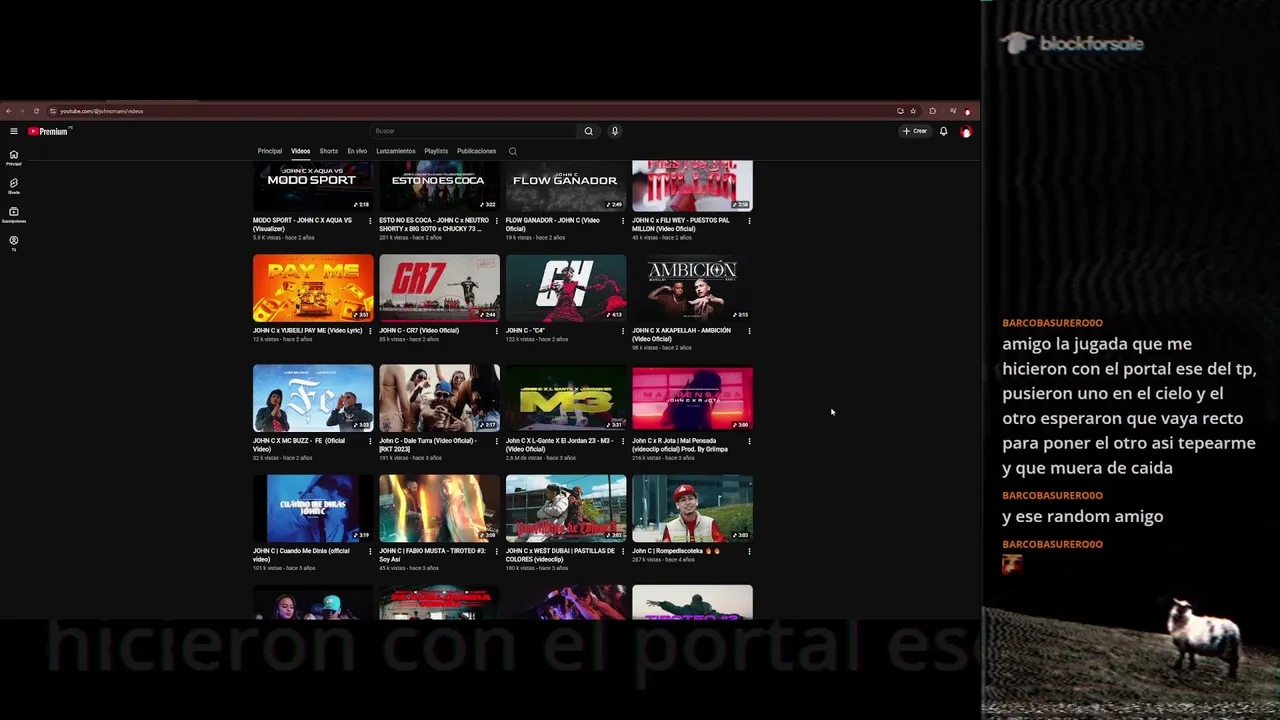
Task: Click the magnifier search button
Action: pos(588,131)
